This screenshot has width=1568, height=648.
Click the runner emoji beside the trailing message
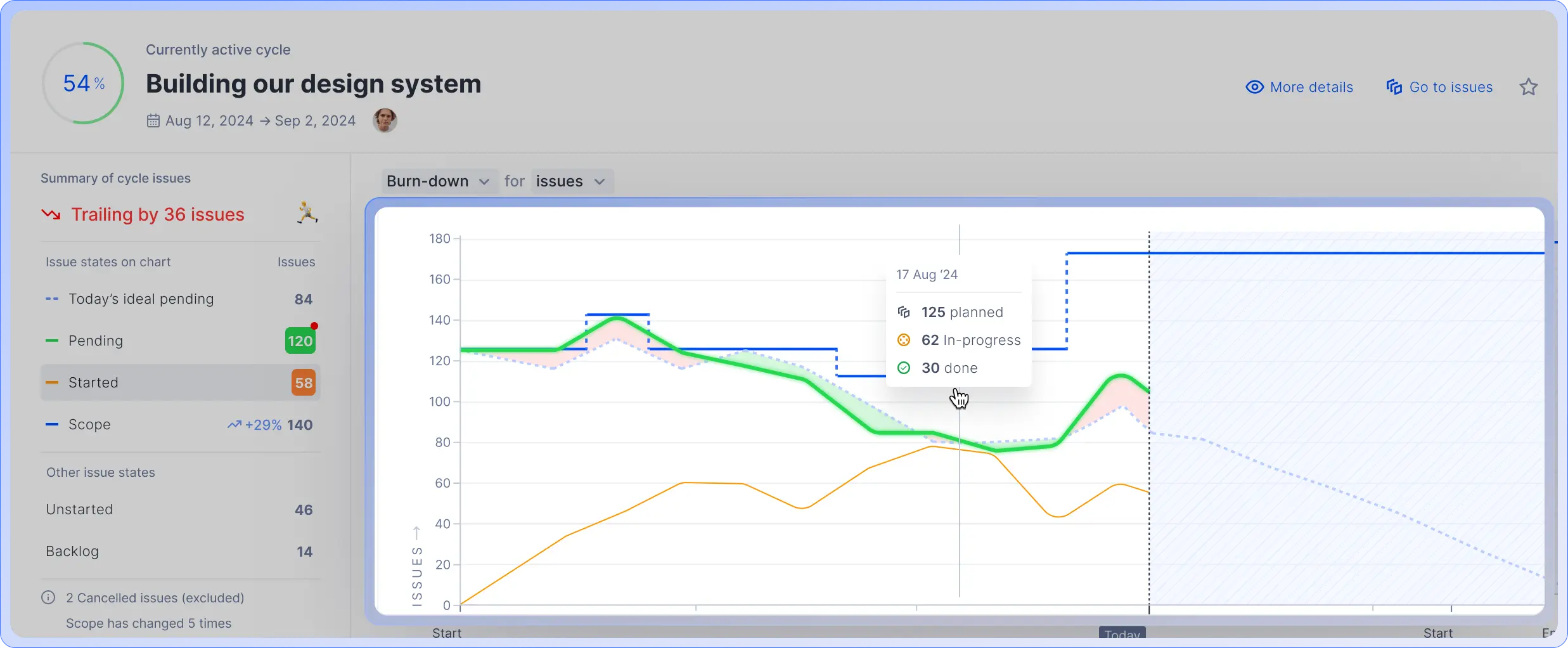(x=306, y=213)
